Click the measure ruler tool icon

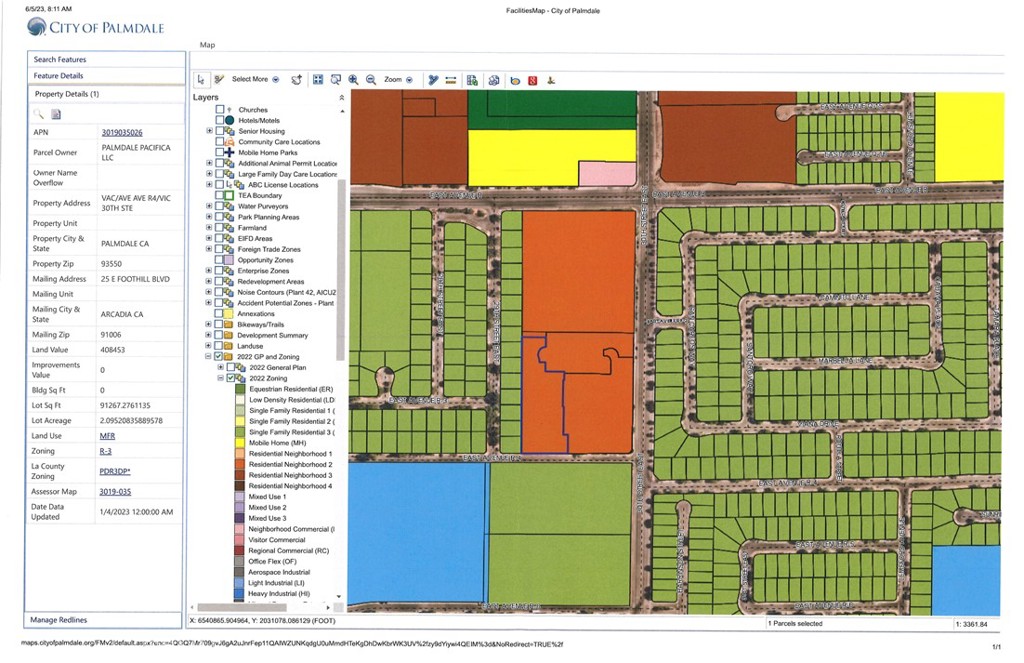point(451,80)
